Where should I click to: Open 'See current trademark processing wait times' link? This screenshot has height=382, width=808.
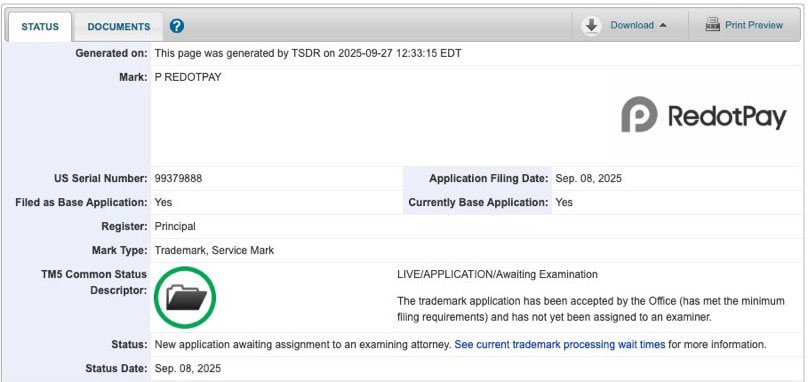pyautogui.click(x=560, y=344)
